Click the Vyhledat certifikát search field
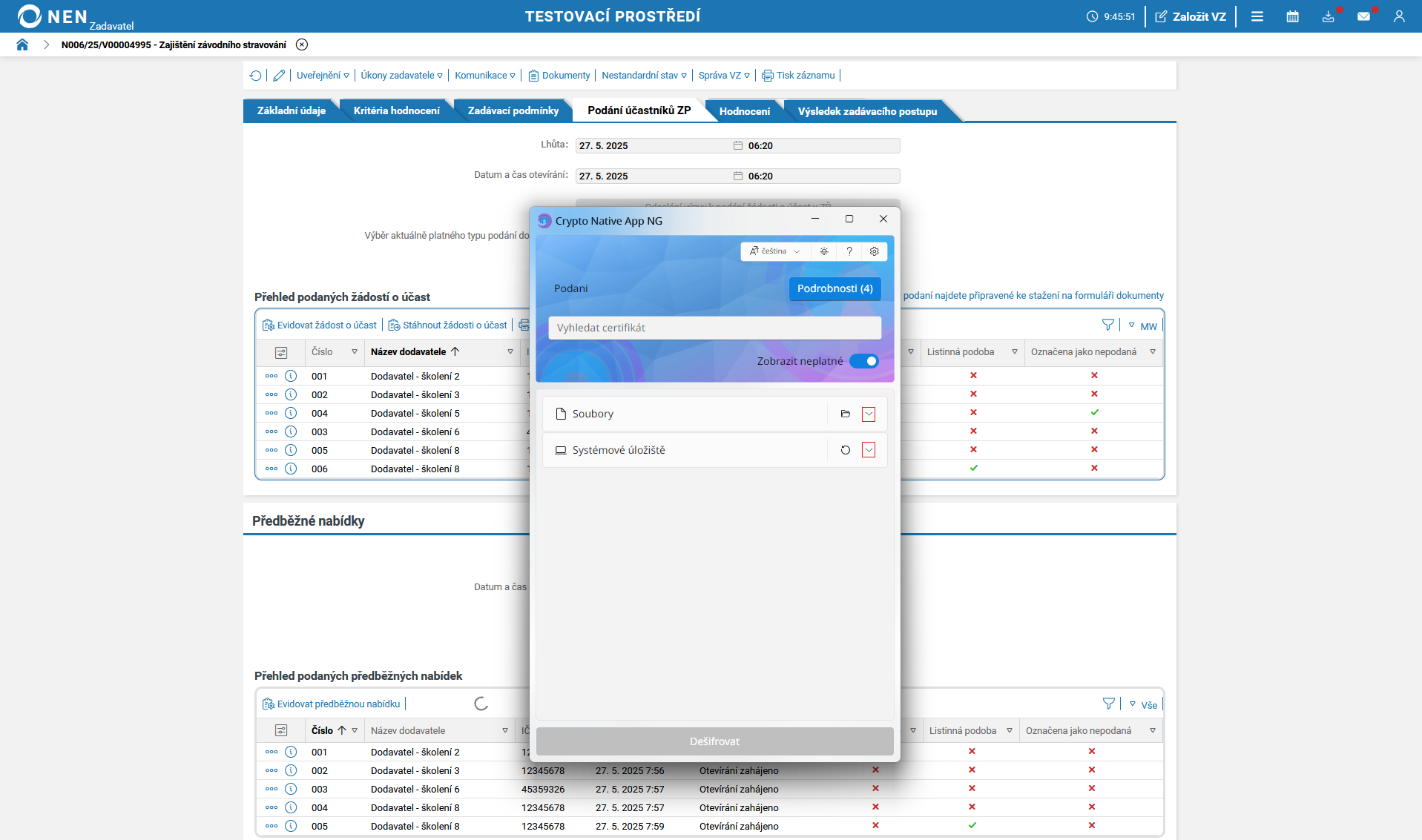The height and width of the screenshot is (840, 1422). click(x=714, y=328)
